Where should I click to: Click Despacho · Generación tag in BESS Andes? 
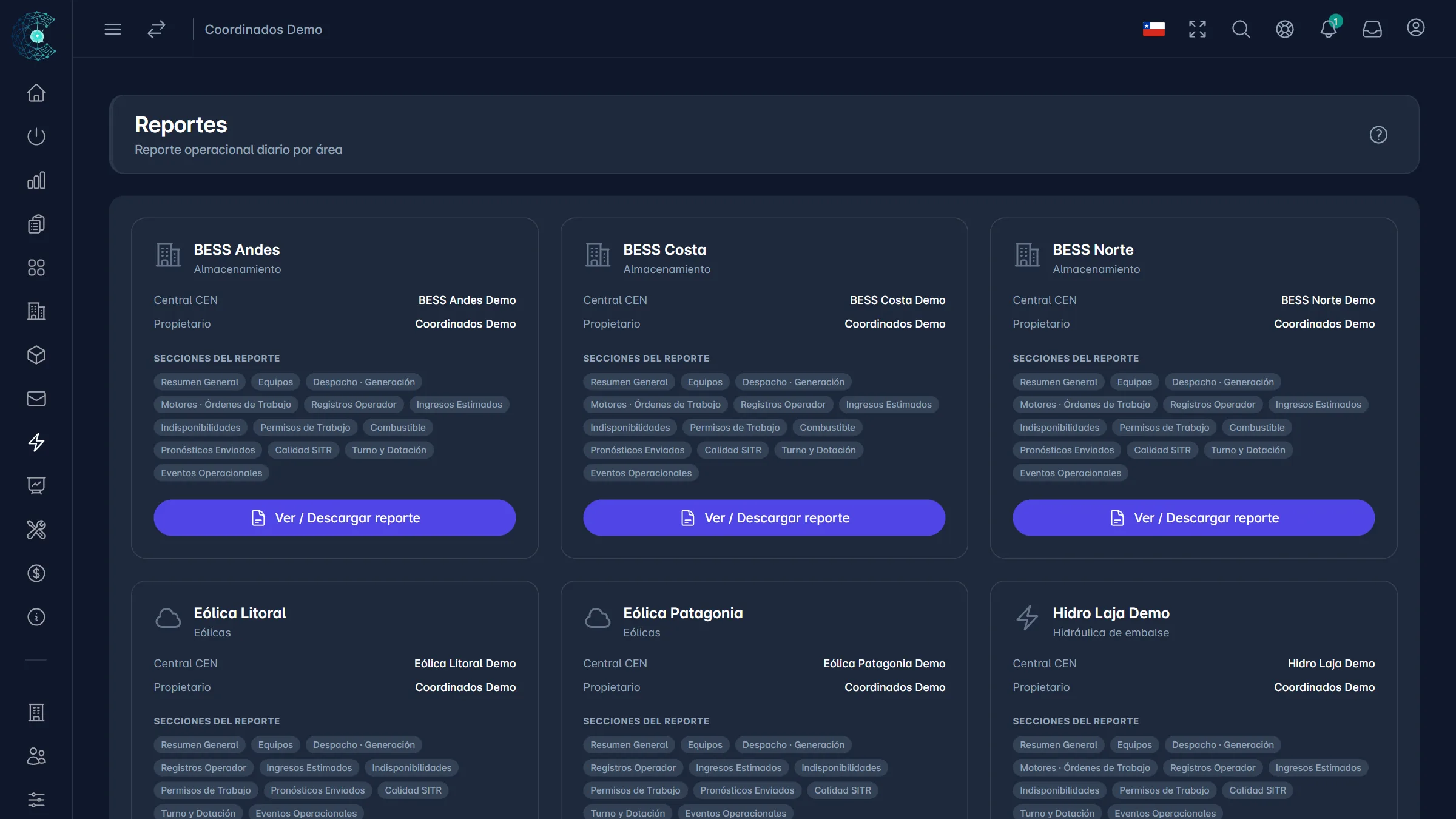coord(364,382)
